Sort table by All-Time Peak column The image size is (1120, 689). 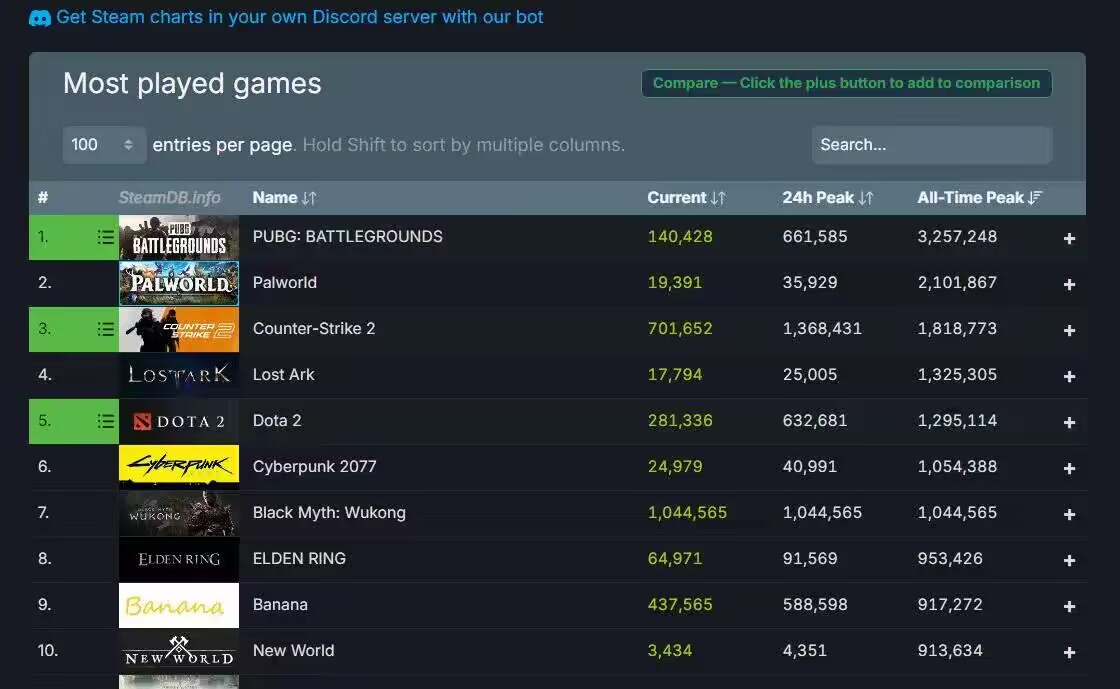979,198
